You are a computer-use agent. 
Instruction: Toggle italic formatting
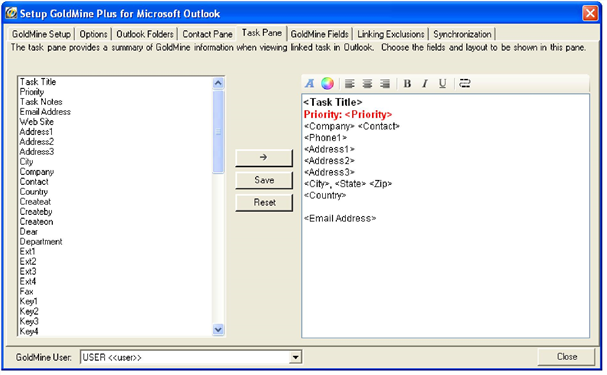click(x=425, y=83)
